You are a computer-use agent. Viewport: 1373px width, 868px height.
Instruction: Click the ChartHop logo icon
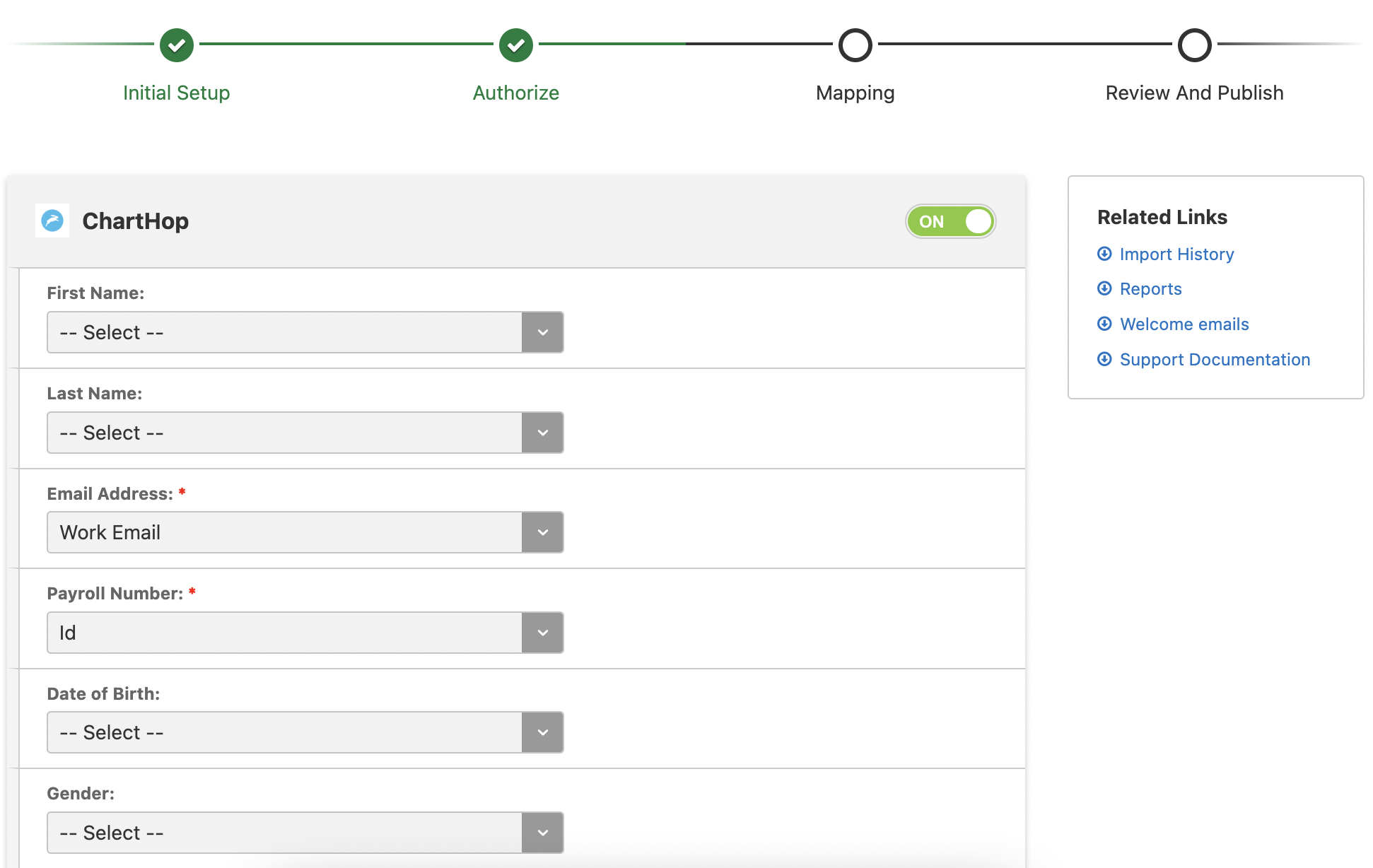coord(52,221)
